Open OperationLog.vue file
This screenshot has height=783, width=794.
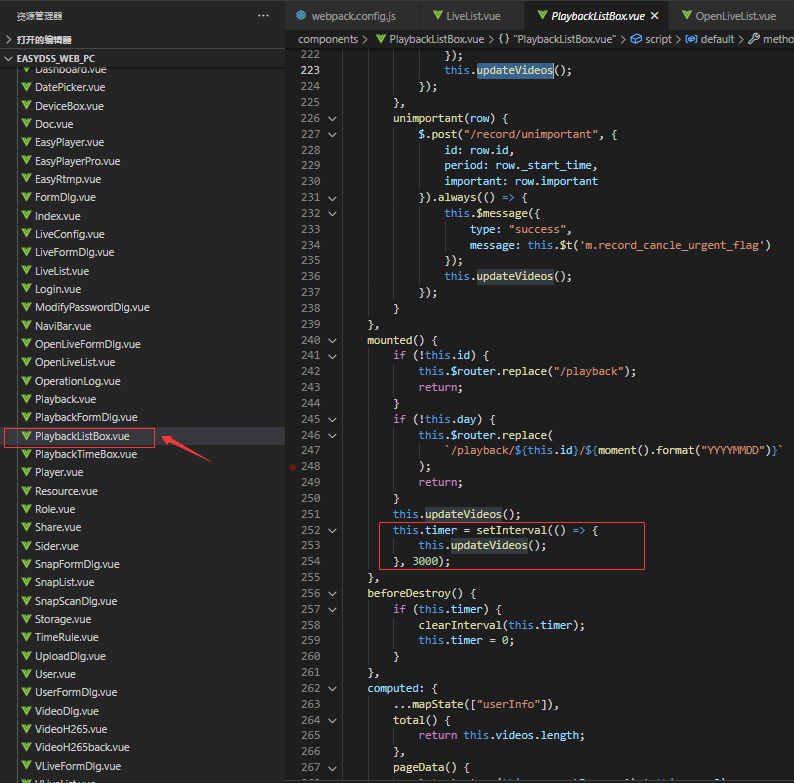[77, 381]
